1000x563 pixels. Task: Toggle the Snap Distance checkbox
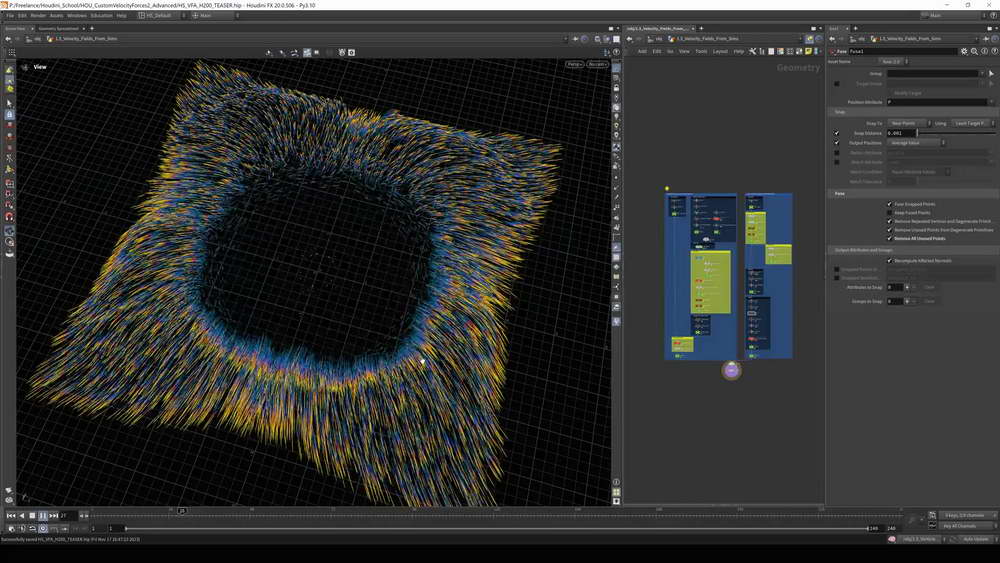click(837, 132)
